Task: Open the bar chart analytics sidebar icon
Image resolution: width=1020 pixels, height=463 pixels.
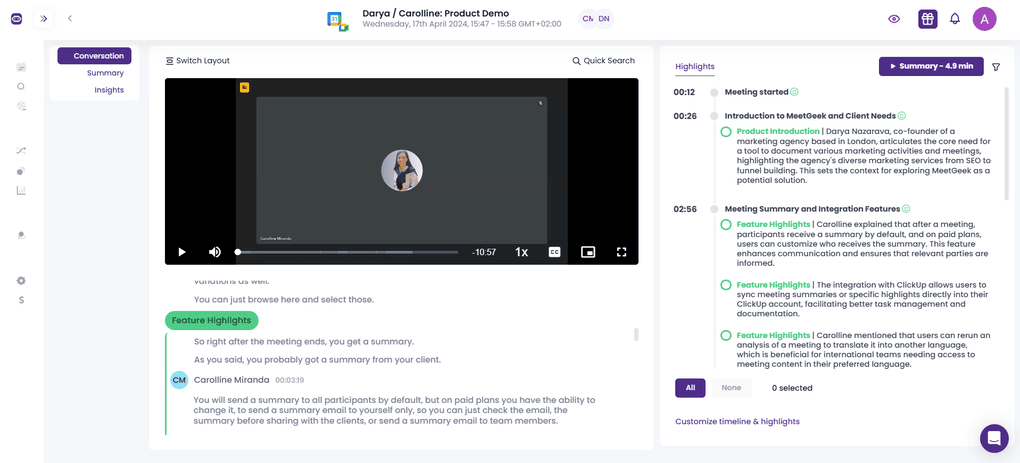Action: (21, 191)
